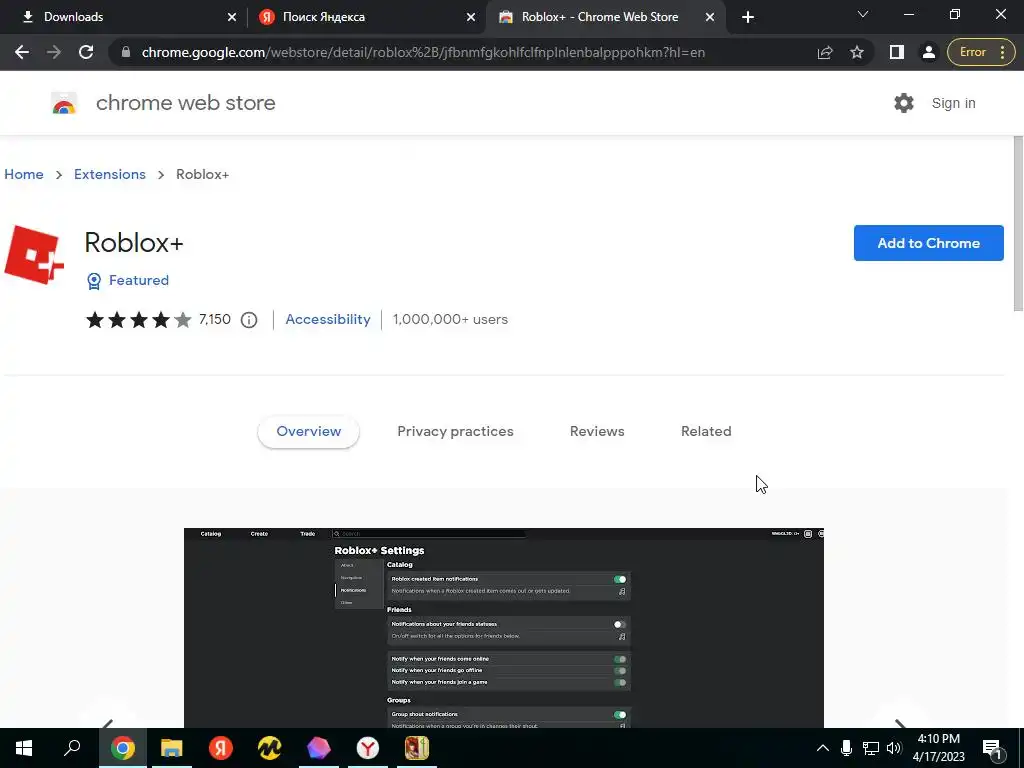Click the address bar URL

pos(423,52)
